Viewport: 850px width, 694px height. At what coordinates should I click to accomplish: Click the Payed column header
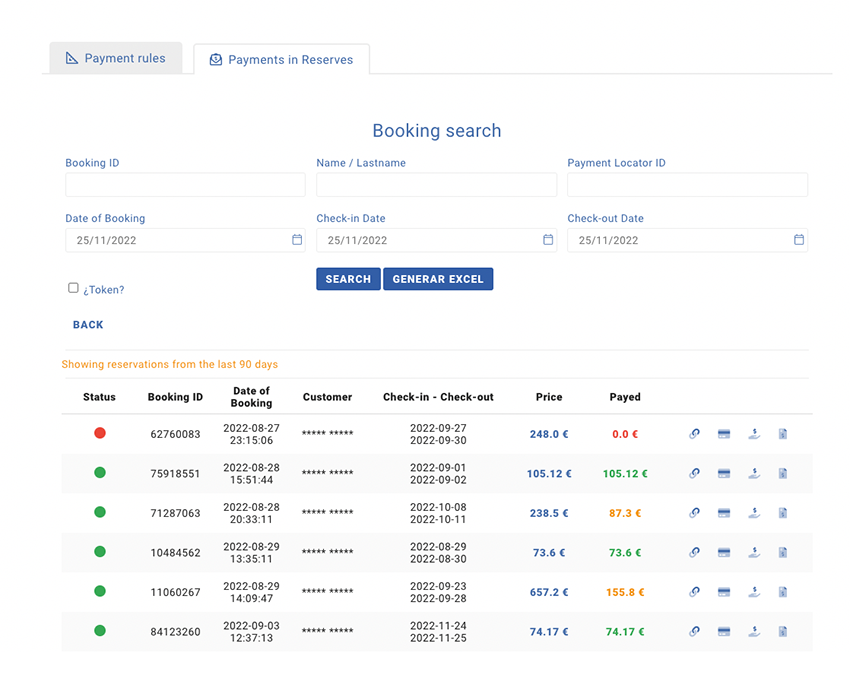click(x=625, y=397)
